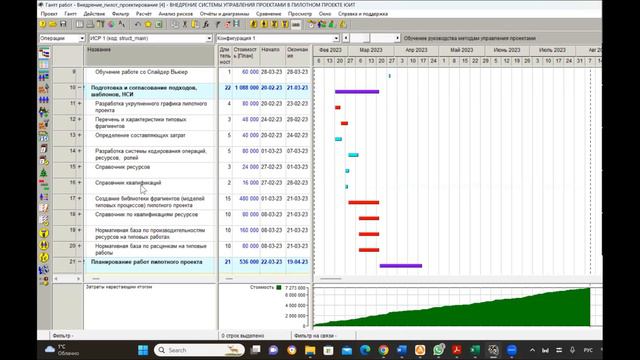
Task: Click the yellow warning triangle icon ending the toolbar
Action: 342,24
